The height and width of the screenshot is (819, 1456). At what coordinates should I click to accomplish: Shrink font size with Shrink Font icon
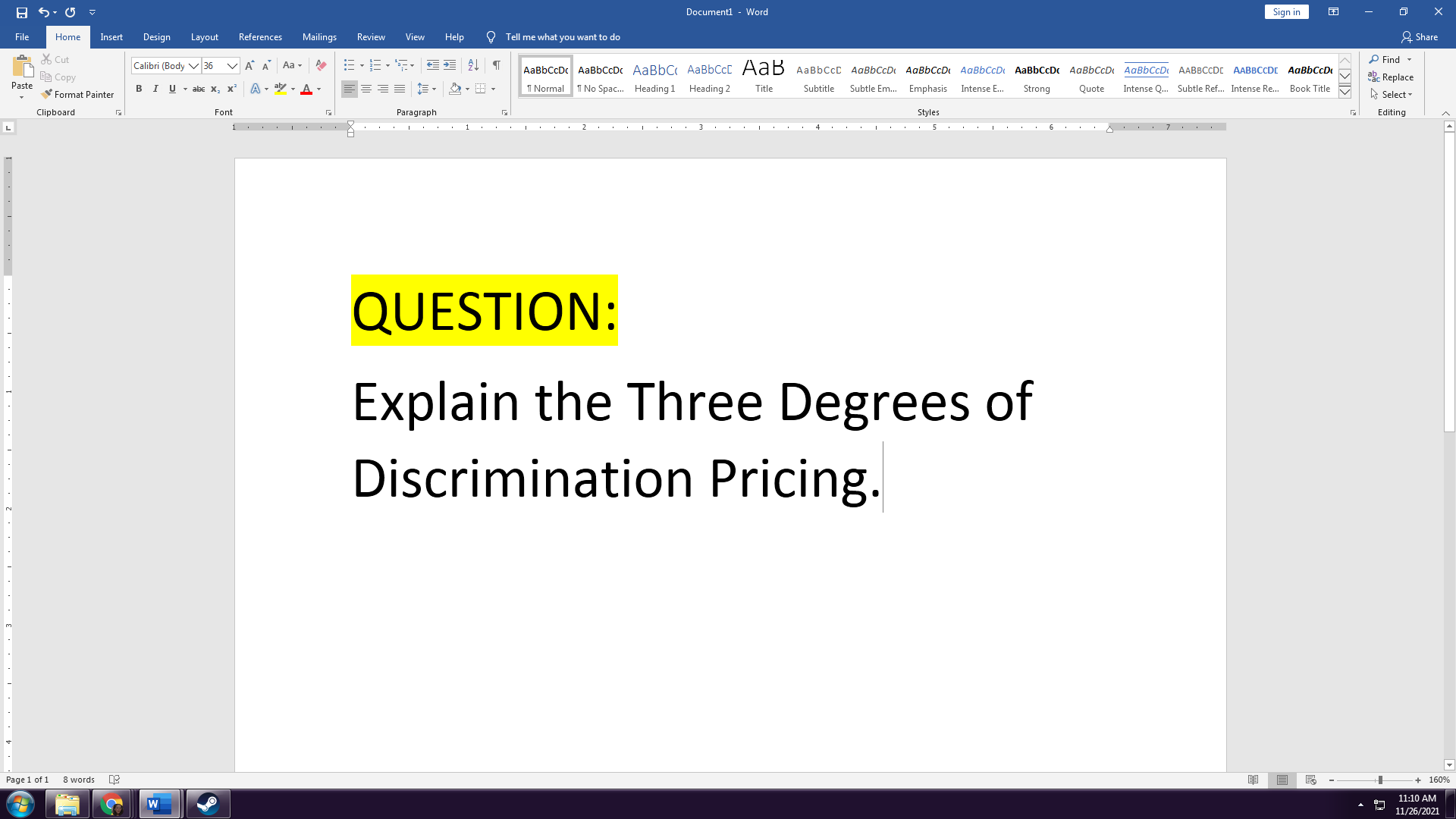266,66
